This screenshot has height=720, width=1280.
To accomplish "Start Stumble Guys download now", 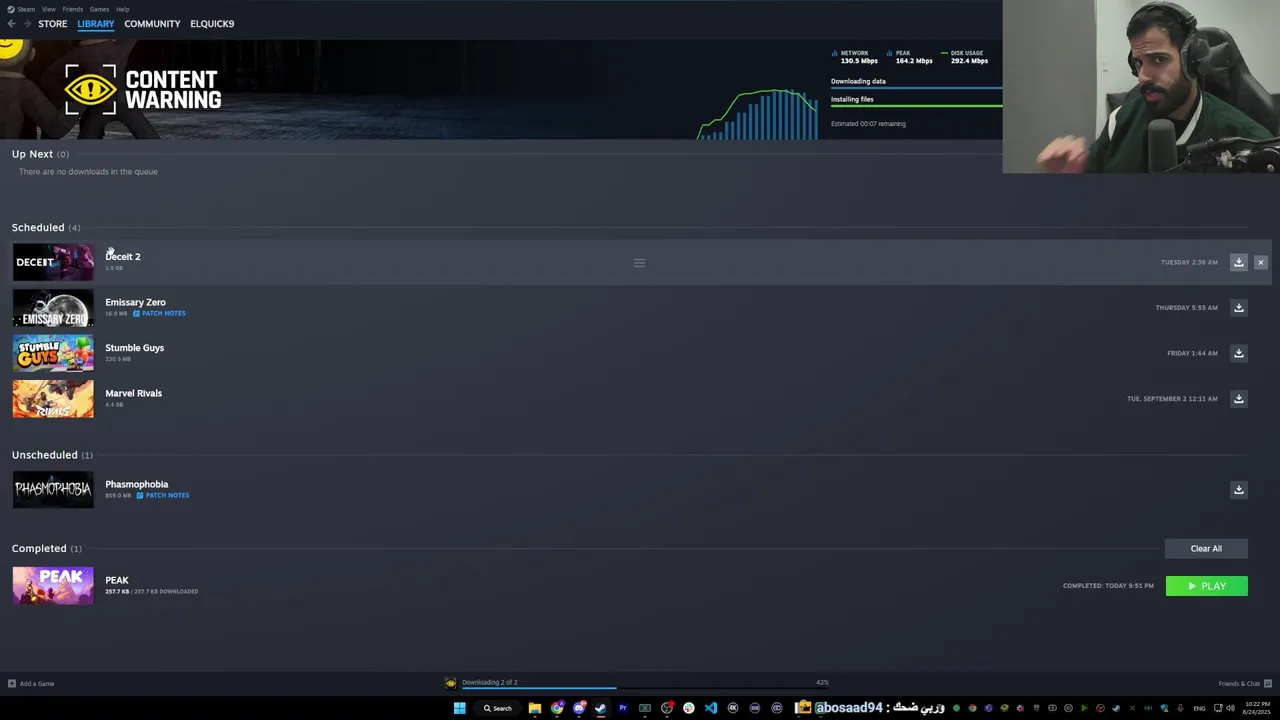I will tap(1238, 353).
